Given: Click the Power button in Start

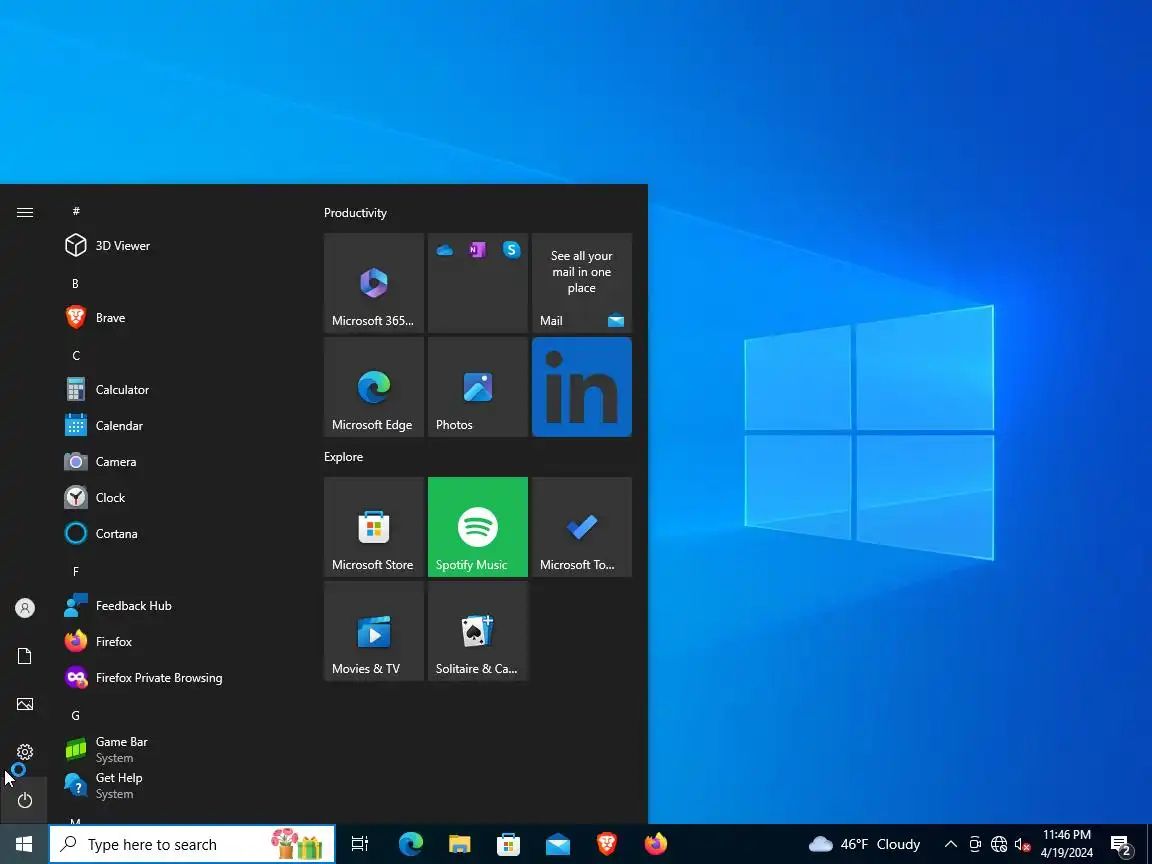Looking at the screenshot, I should (x=24, y=800).
